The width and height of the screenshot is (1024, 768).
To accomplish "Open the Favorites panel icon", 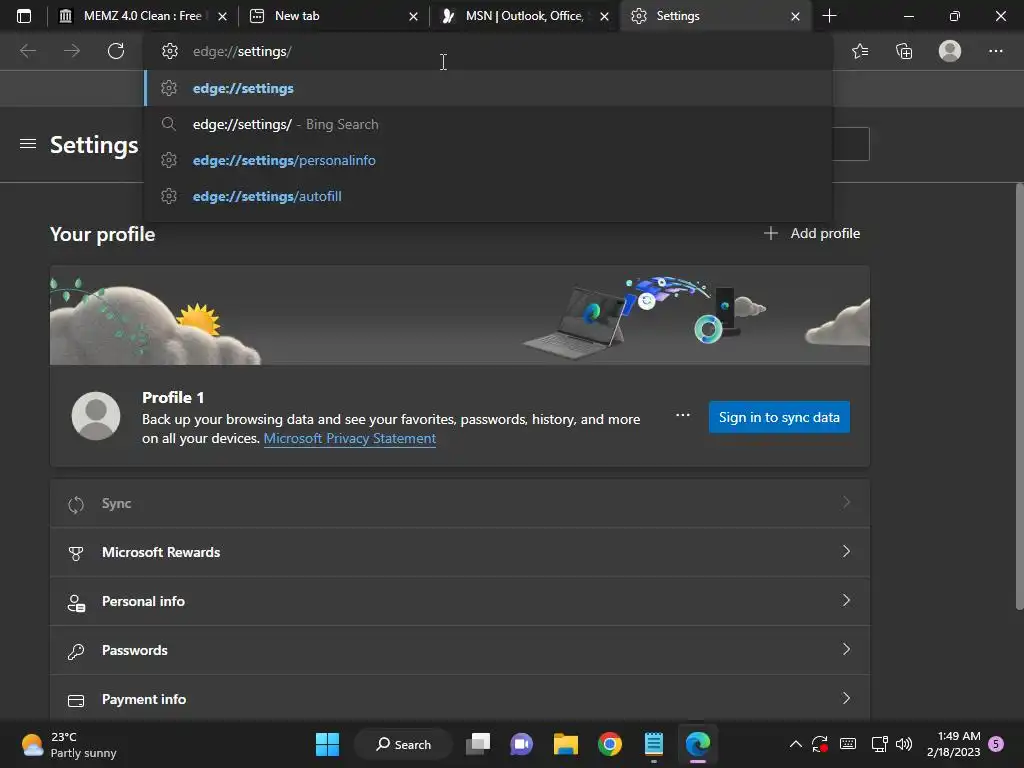I will [860, 51].
